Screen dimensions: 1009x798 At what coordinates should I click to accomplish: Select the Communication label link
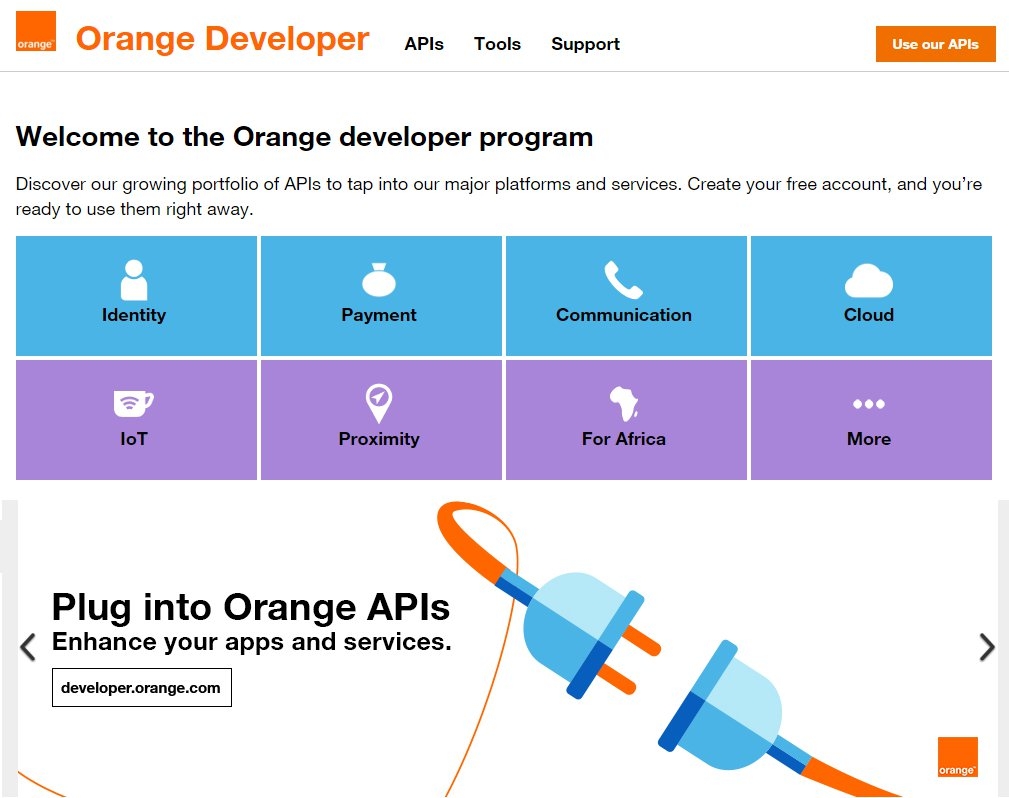pyautogui.click(x=624, y=315)
